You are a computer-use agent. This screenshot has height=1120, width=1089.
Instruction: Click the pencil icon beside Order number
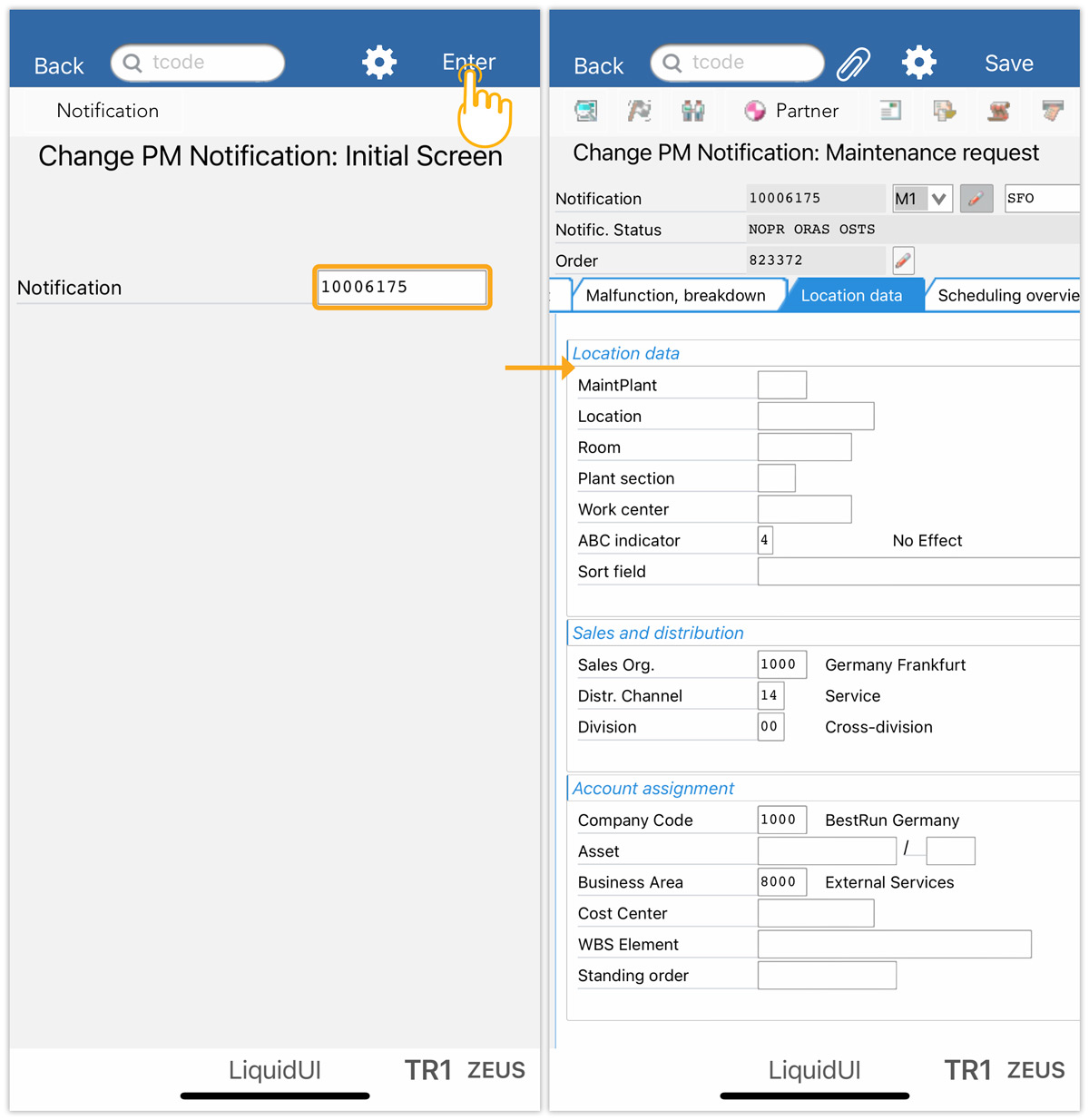click(x=903, y=260)
